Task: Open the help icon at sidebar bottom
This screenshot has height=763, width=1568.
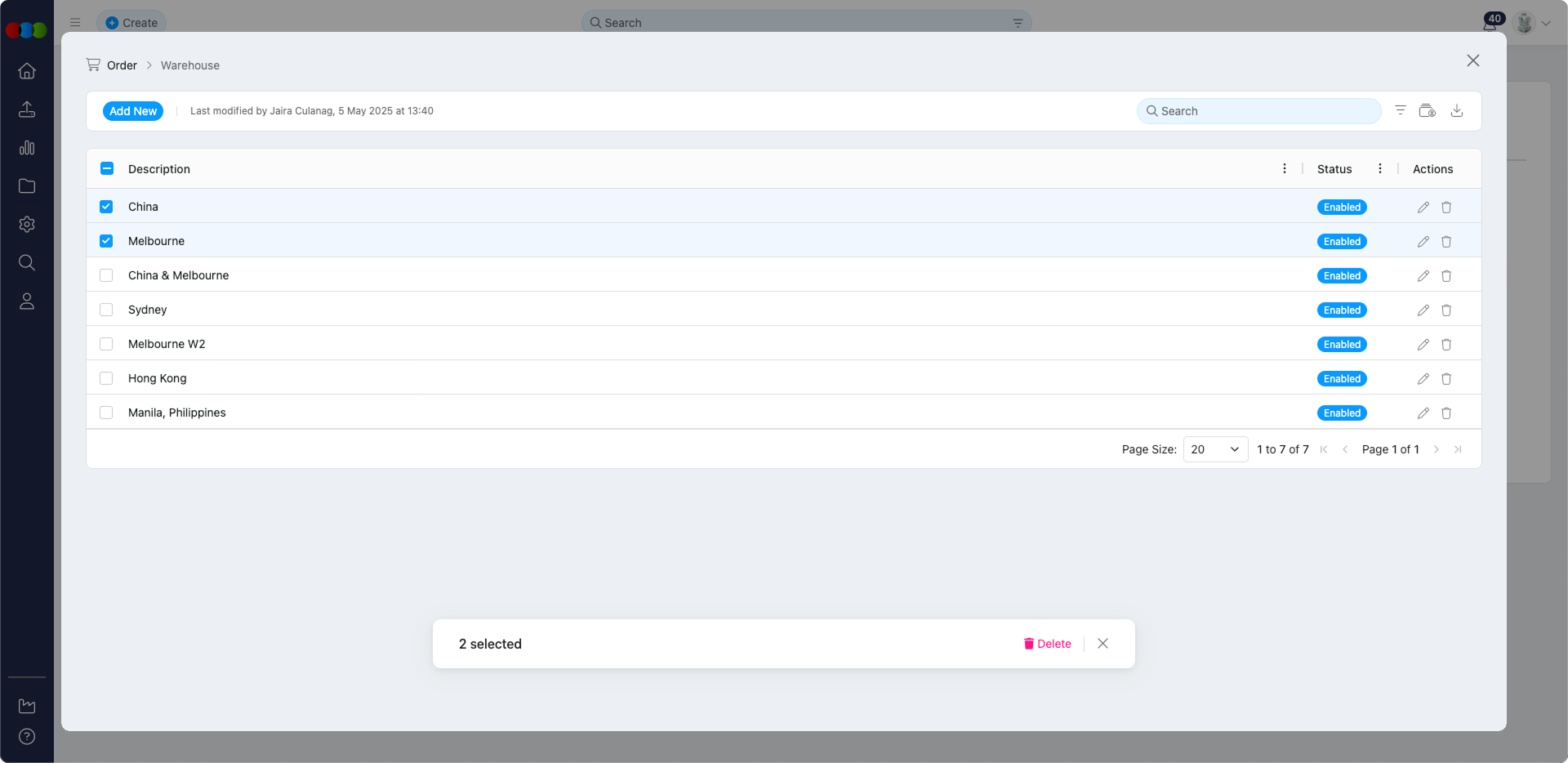Action: (x=27, y=736)
